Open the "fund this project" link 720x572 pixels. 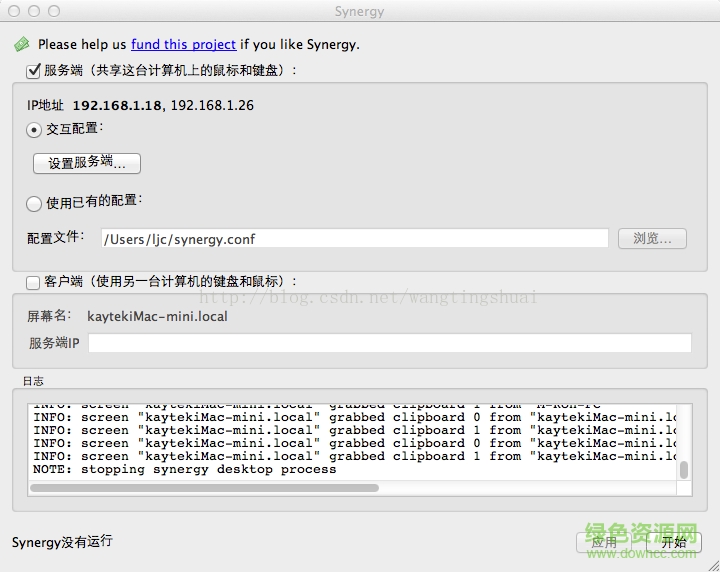click(183, 44)
